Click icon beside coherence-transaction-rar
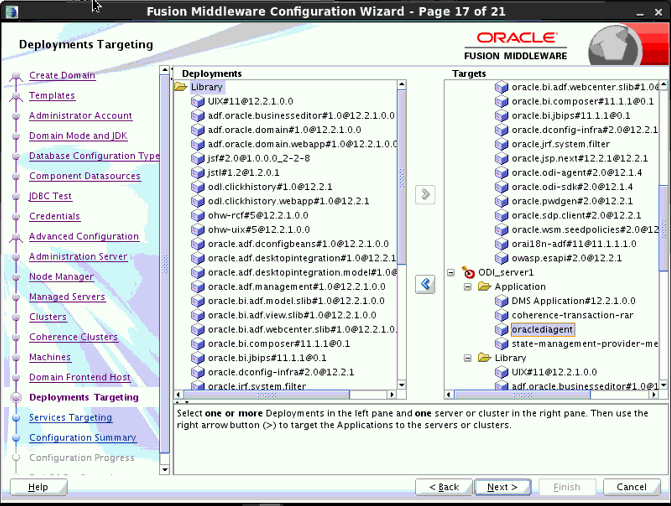The height and width of the screenshot is (506, 671). tap(502, 315)
